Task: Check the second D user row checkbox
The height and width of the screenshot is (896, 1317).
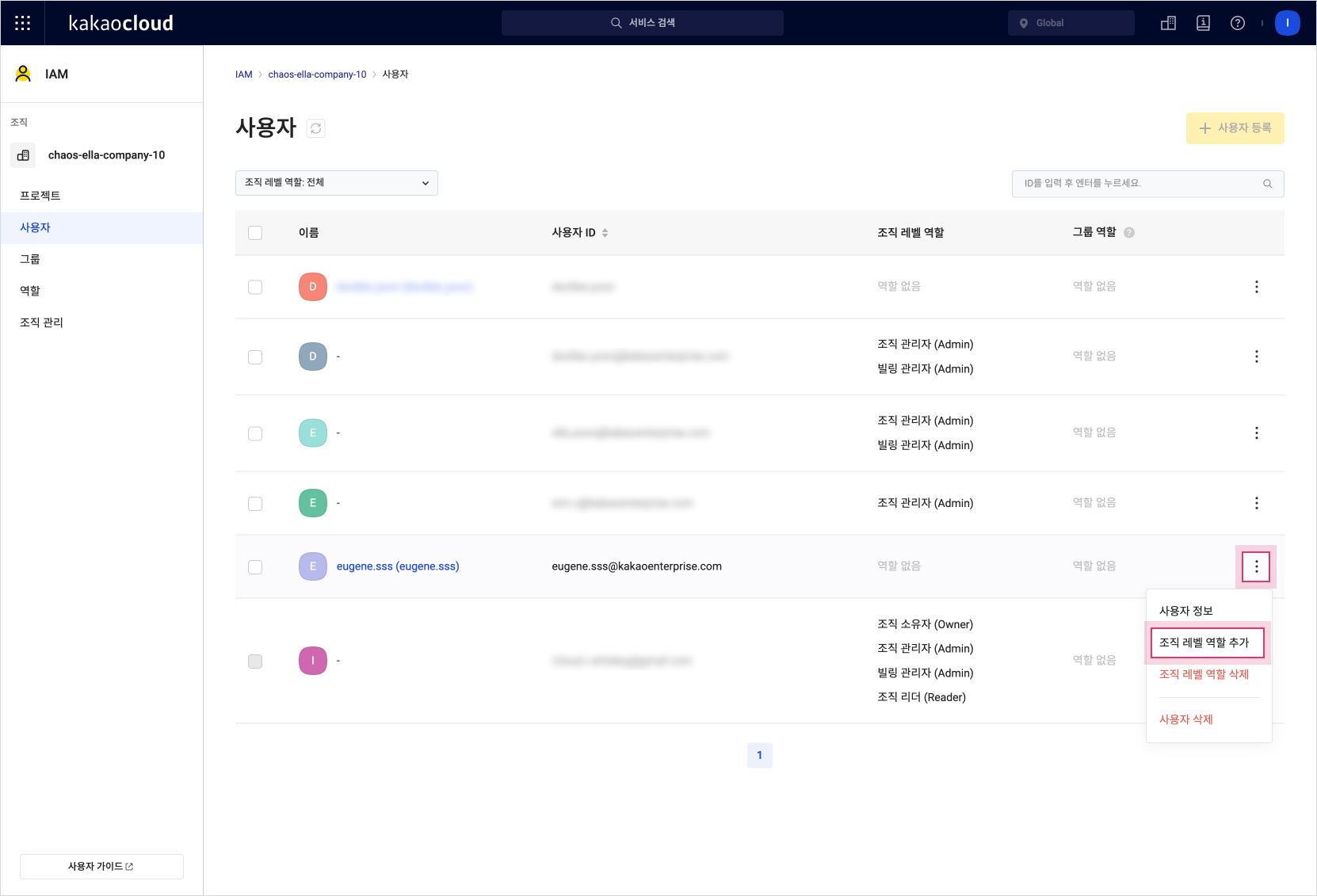Action: [255, 357]
